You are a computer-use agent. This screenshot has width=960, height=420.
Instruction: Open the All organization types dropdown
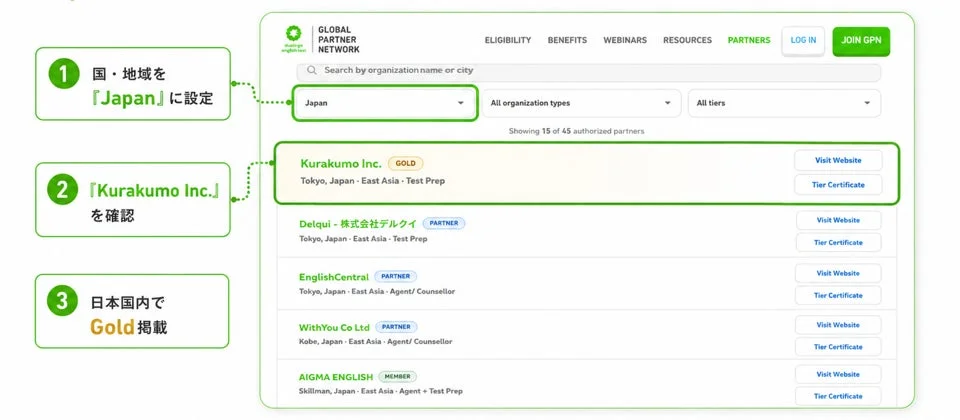581,103
